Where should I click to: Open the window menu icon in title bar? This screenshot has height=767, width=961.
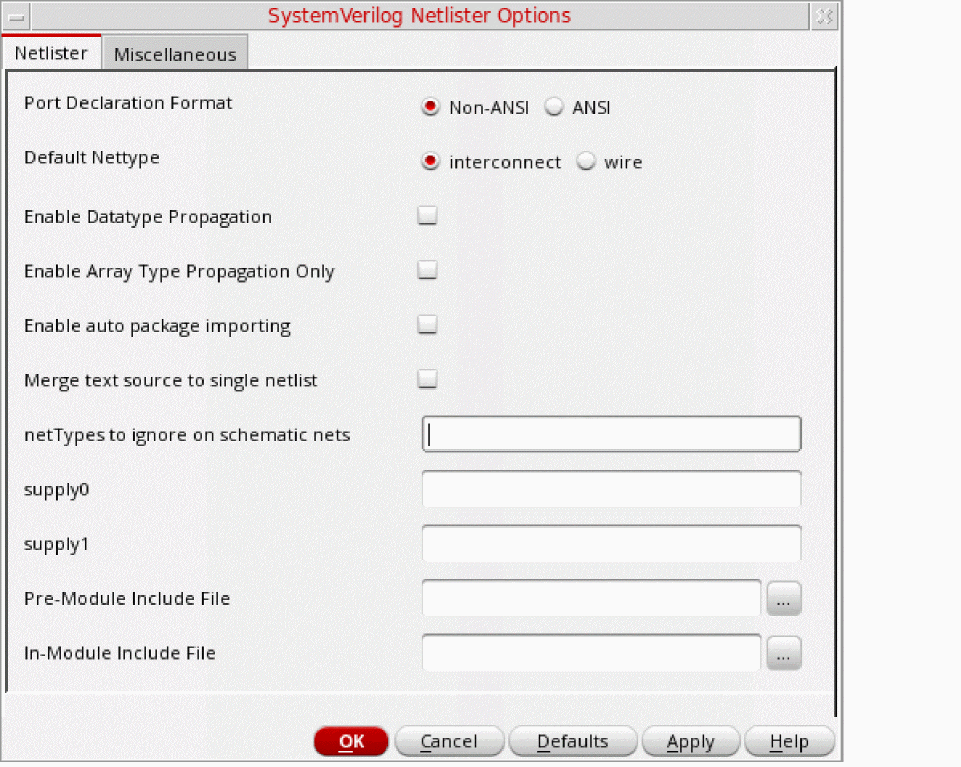point(17,16)
